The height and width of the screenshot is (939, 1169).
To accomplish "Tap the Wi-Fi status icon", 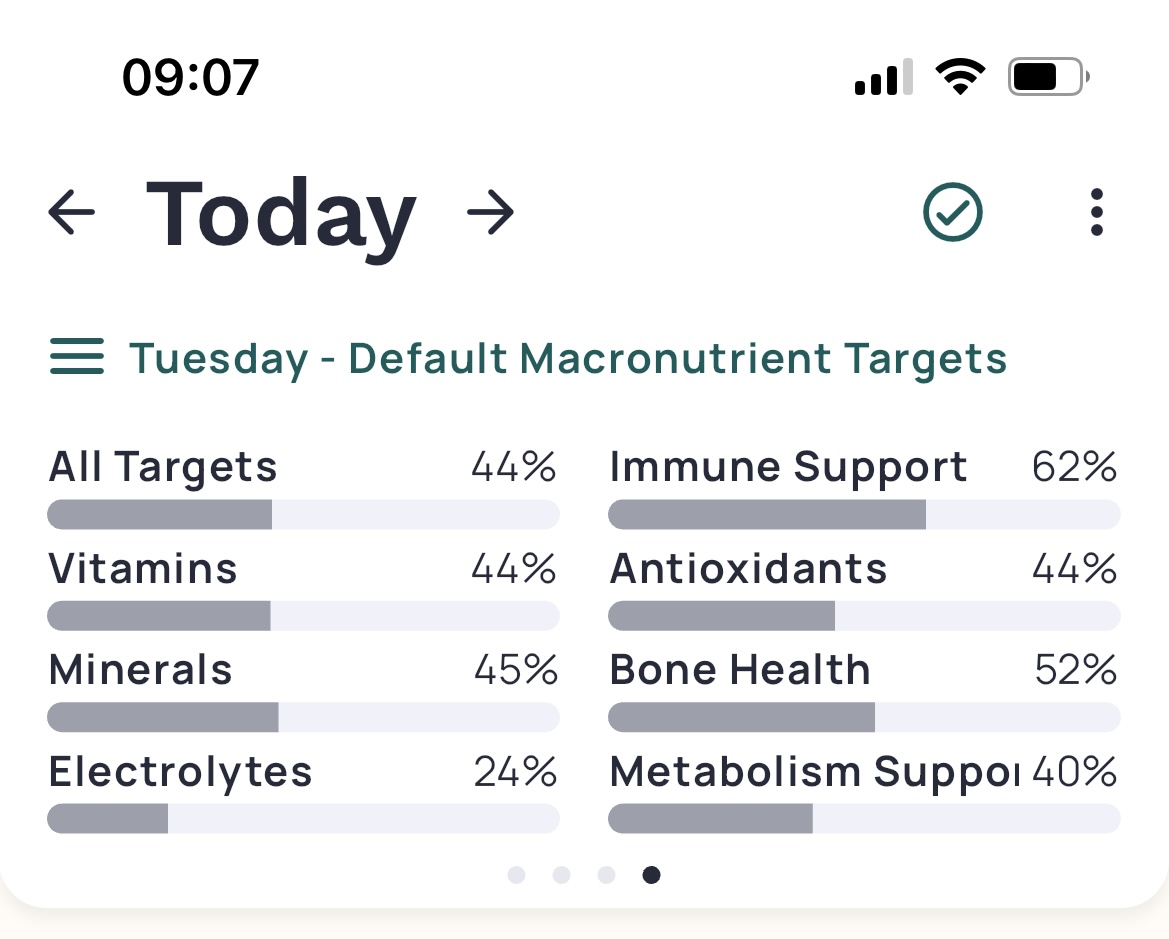I will (x=960, y=77).
